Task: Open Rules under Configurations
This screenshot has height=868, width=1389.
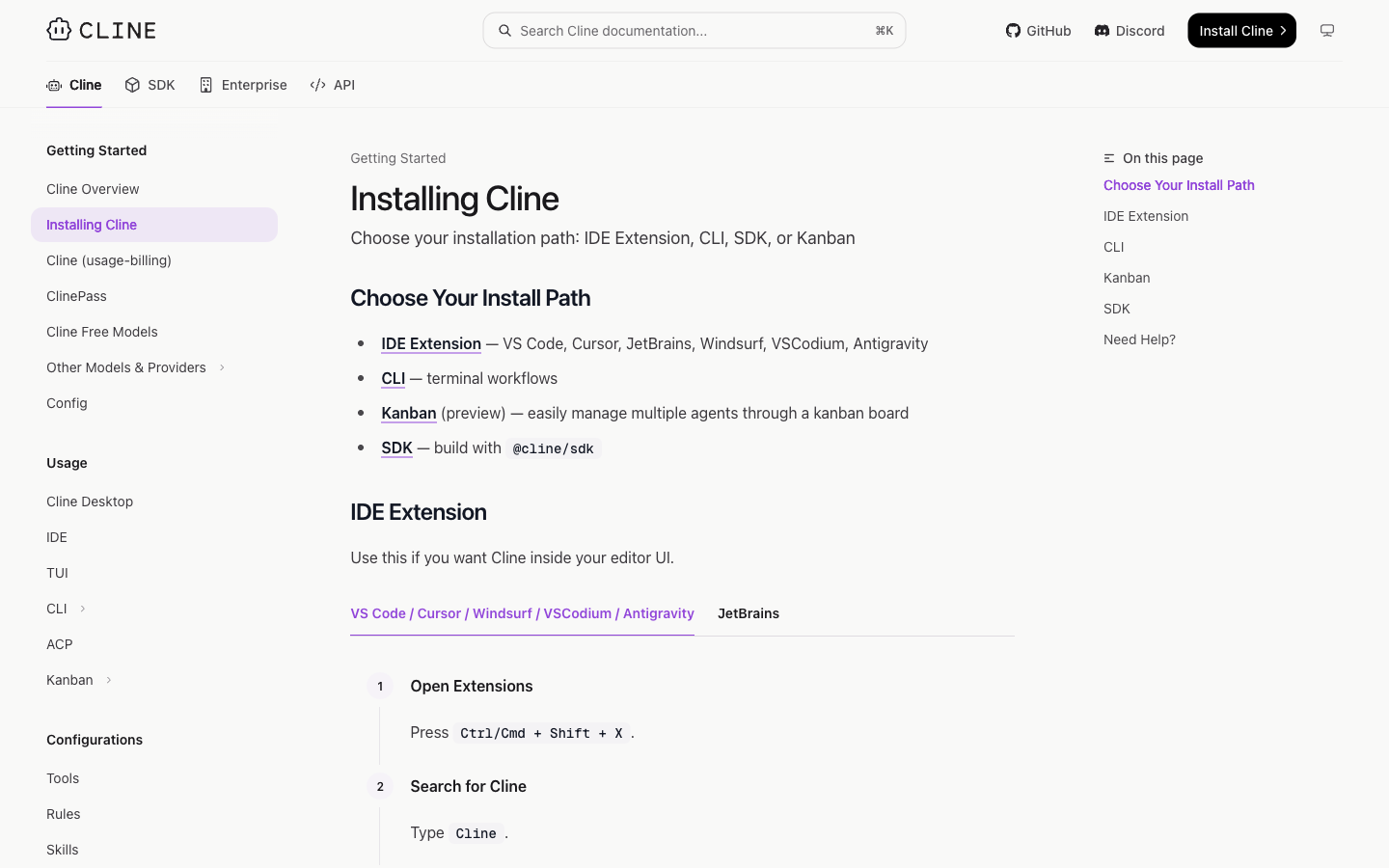Action: point(64,814)
